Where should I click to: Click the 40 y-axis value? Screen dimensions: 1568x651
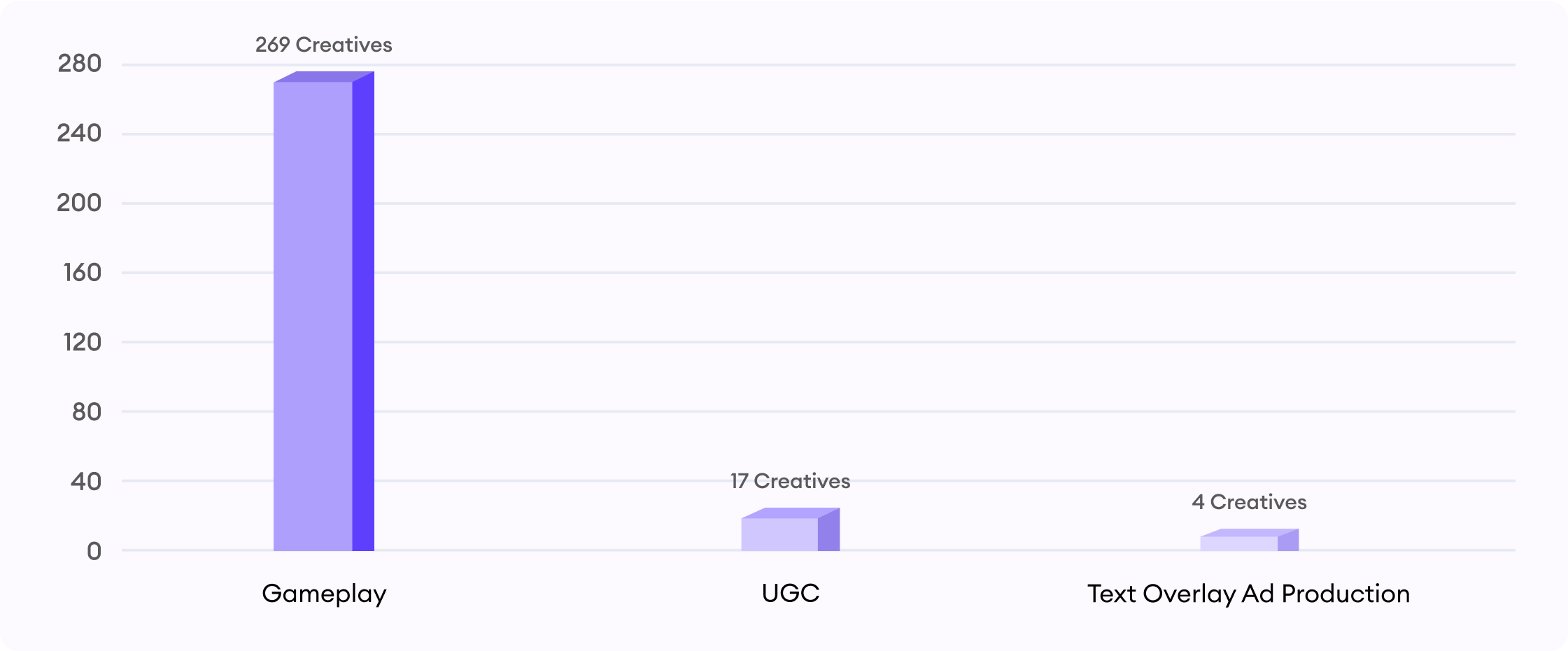click(x=86, y=481)
